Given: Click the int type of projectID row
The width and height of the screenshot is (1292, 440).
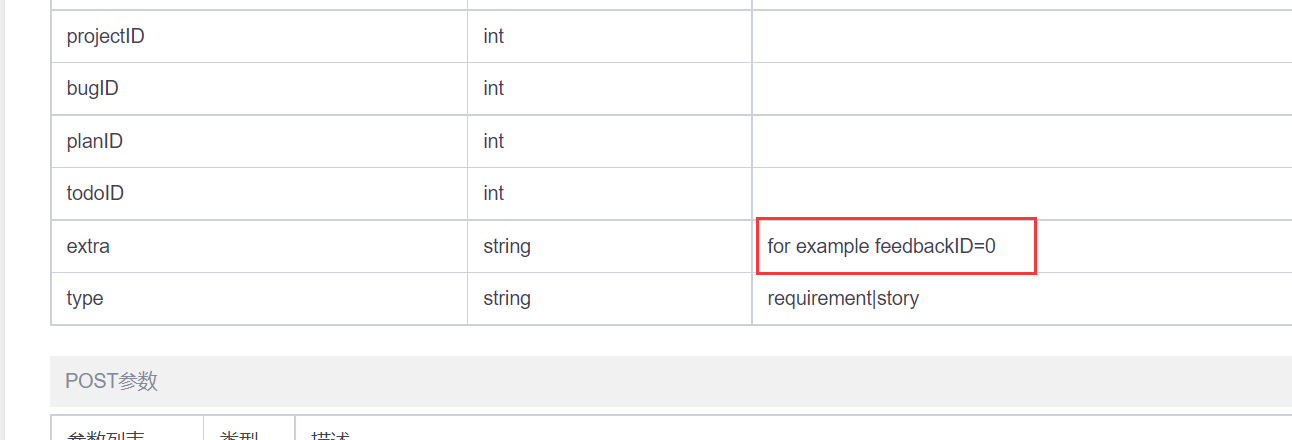Looking at the screenshot, I should pyautogui.click(x=494, y=37).
